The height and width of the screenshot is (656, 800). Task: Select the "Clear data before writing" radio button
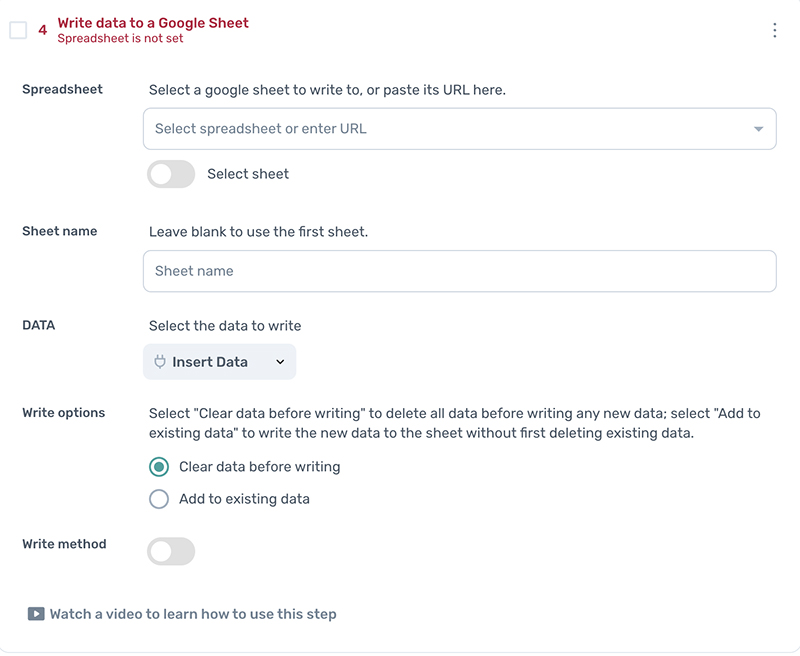coord(159,467)
